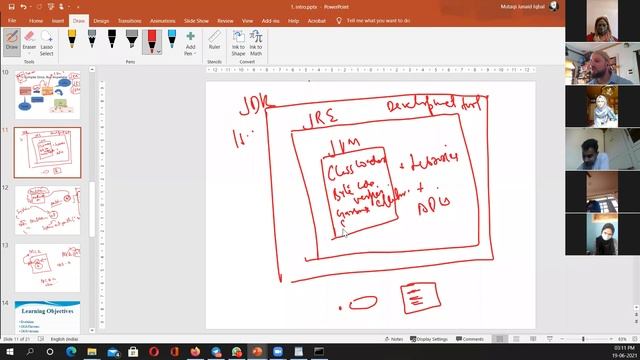640x360 pixels.
Task: Open the Add Pen dropdown
Action: (x=190, y=43)
